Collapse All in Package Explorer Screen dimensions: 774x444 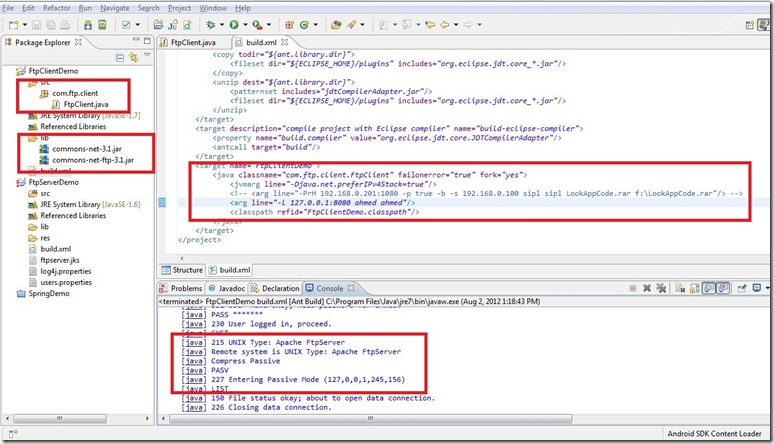pos(119,58)
